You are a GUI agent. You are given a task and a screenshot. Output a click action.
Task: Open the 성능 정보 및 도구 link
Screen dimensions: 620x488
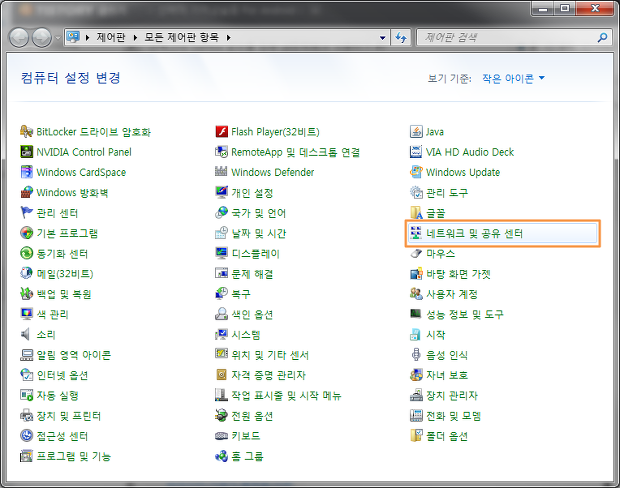465,314
